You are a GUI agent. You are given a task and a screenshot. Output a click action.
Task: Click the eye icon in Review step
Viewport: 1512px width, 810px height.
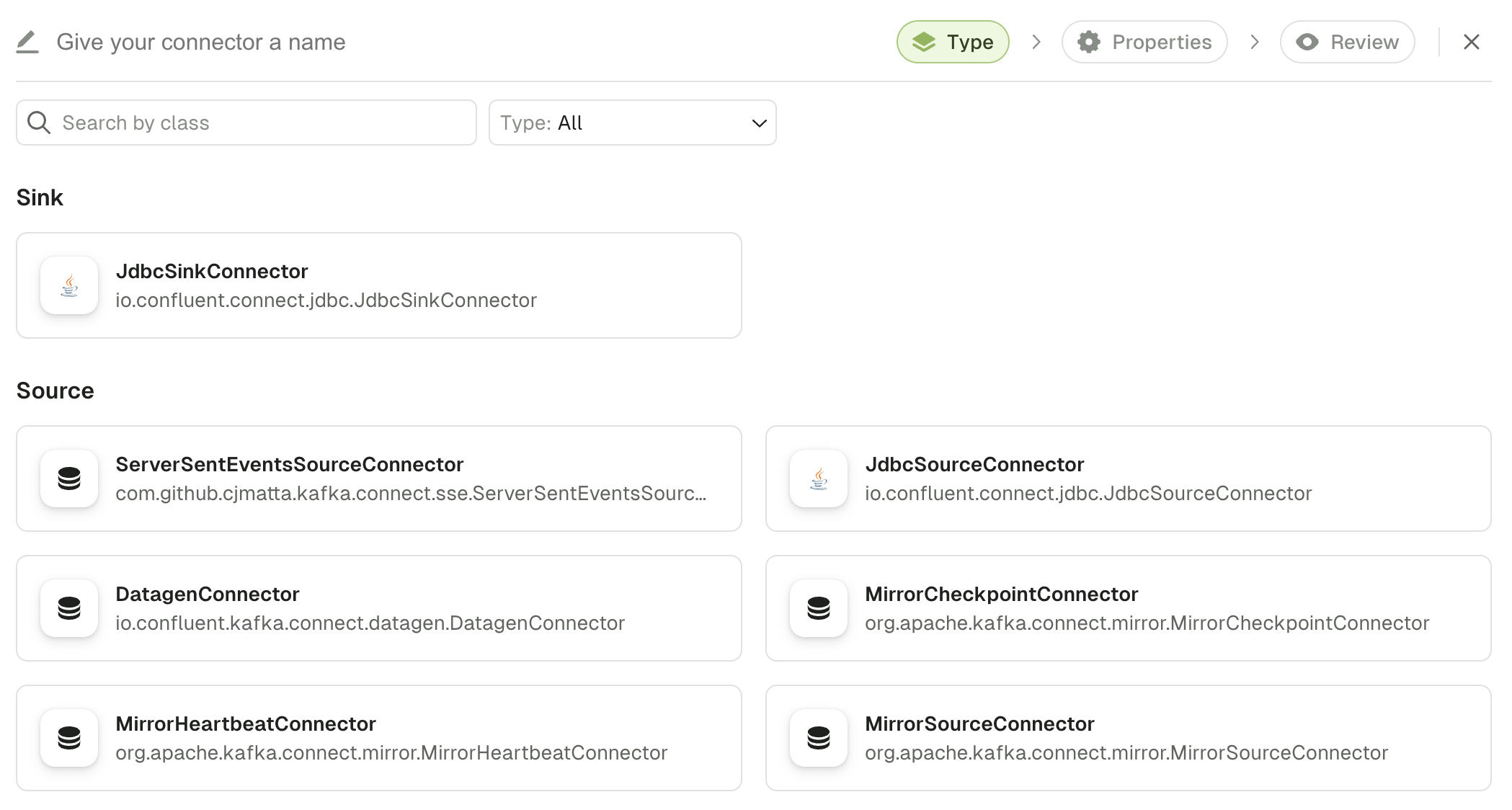click(1307, 42)
